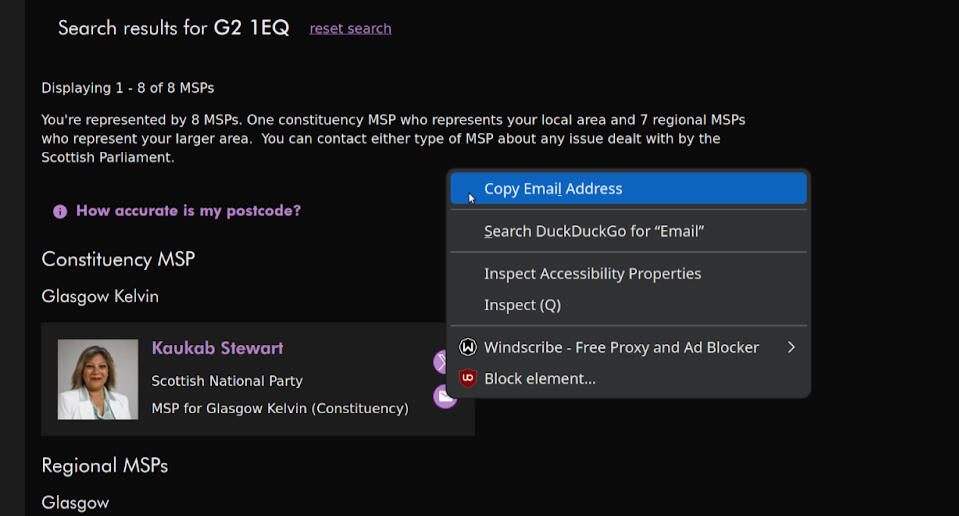Click the Scottish National Party text on the card
959x516 pixels.
click(227, 381)
